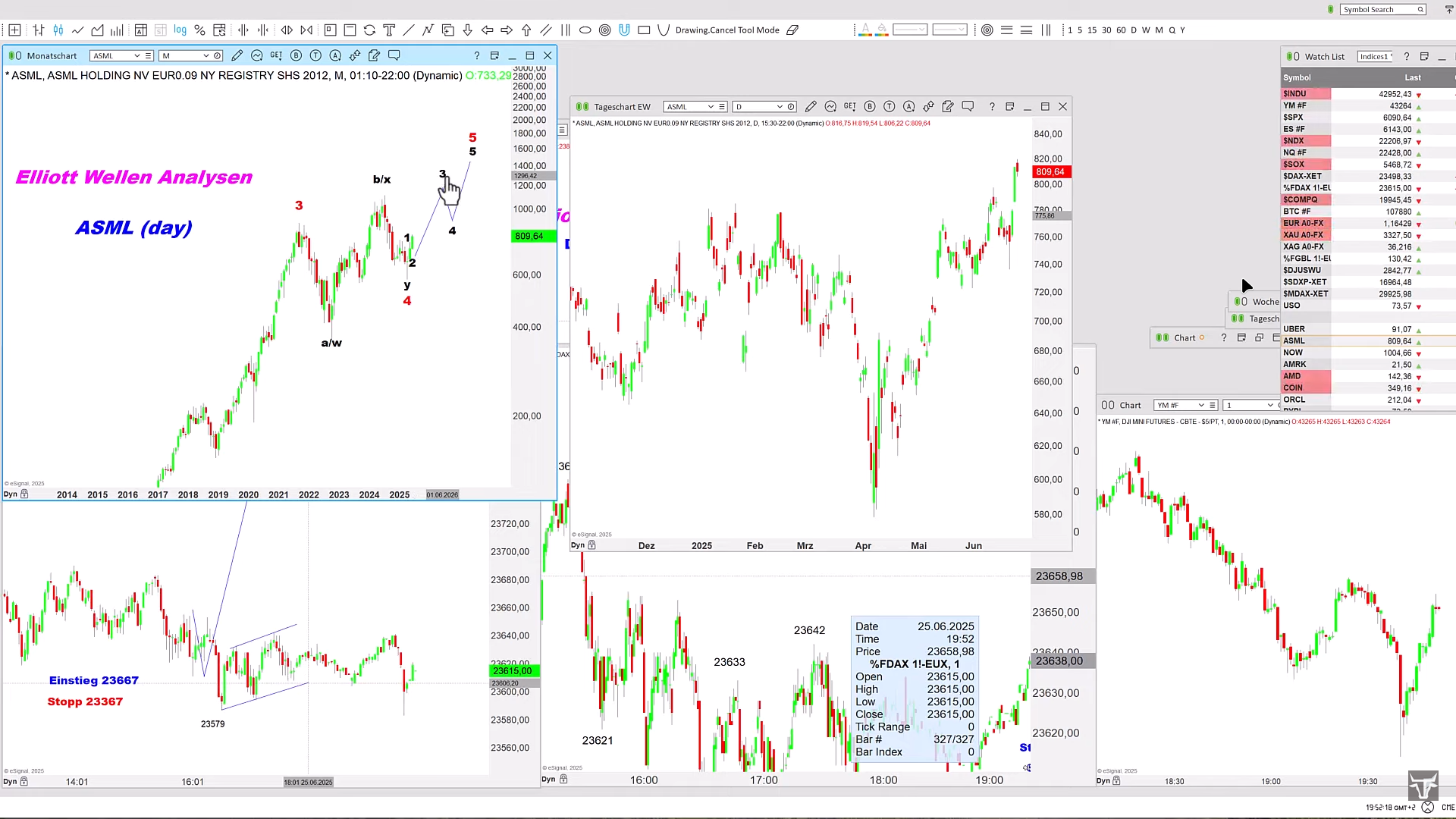The width and height of the screenshot is (1456, 819).
Task: Select the text drawing tool
Action: (x=389, y=30)
